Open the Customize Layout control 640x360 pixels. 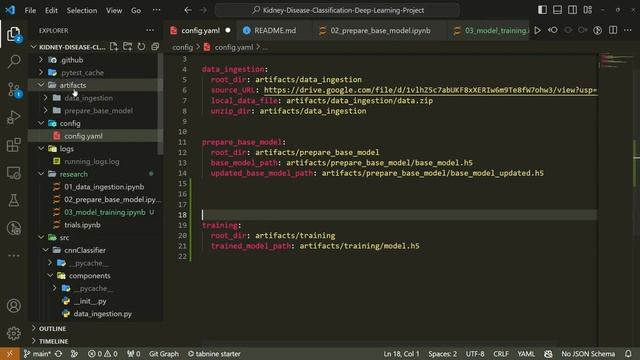[x=588, y=10]
